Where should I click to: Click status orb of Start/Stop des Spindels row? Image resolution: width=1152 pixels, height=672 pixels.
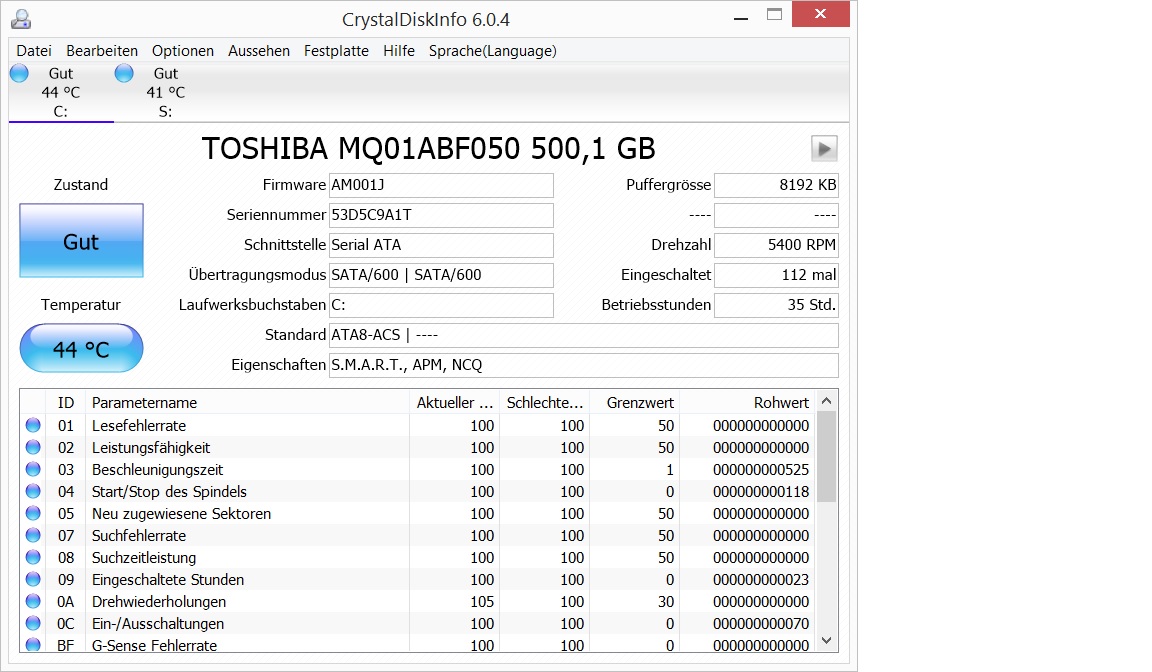click(33, 491)
